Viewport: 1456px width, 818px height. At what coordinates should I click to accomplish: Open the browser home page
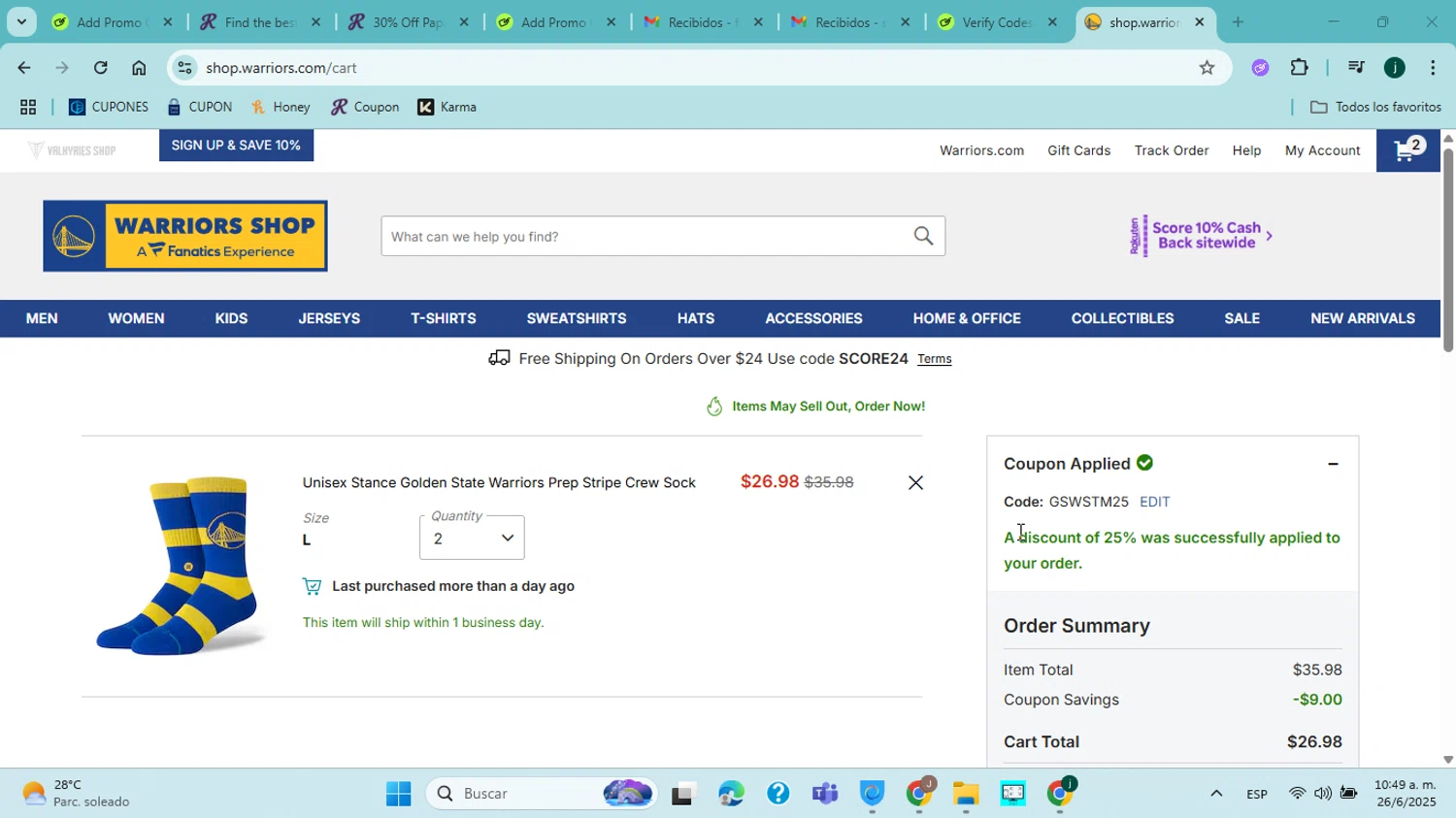tap(139, 67)
